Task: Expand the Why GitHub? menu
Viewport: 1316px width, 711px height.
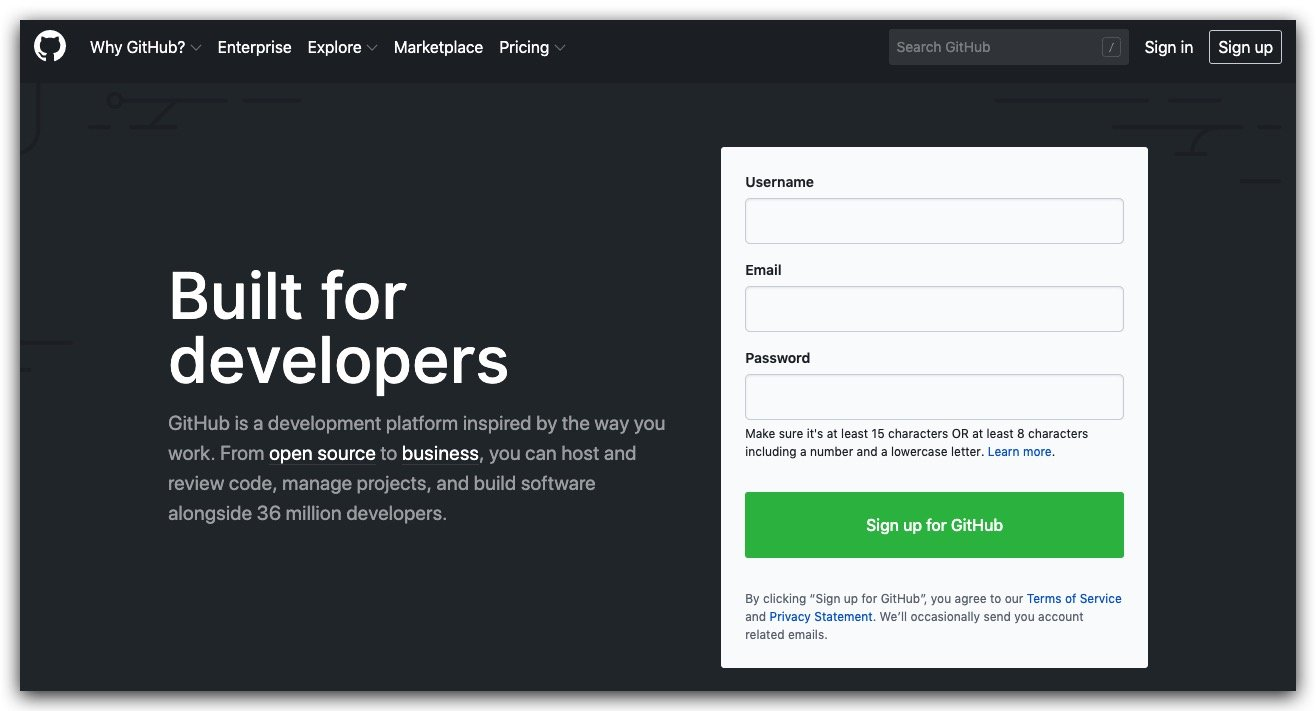Action: (x=145, y=47)
